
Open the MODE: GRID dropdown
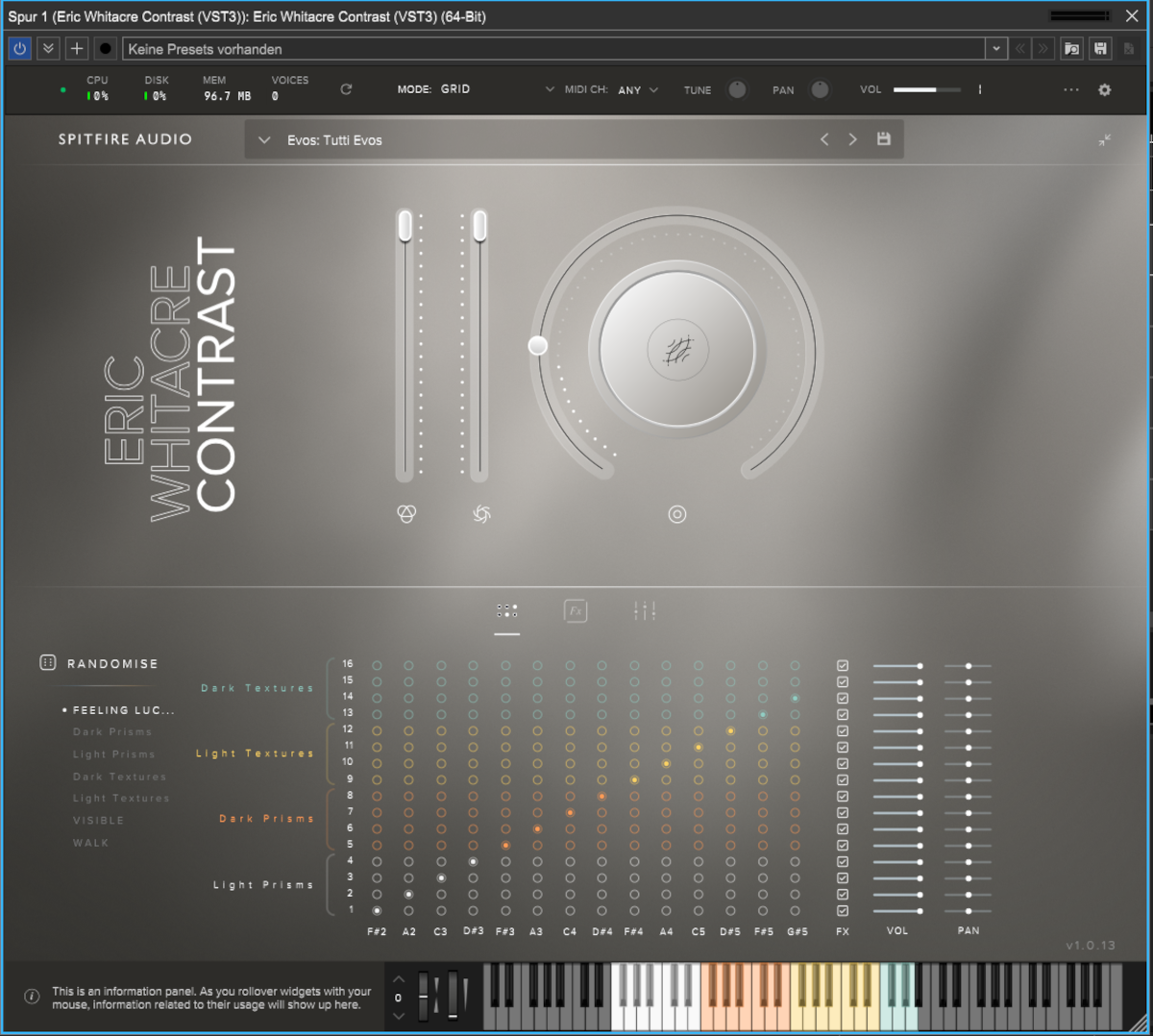(x=477, y=89)
